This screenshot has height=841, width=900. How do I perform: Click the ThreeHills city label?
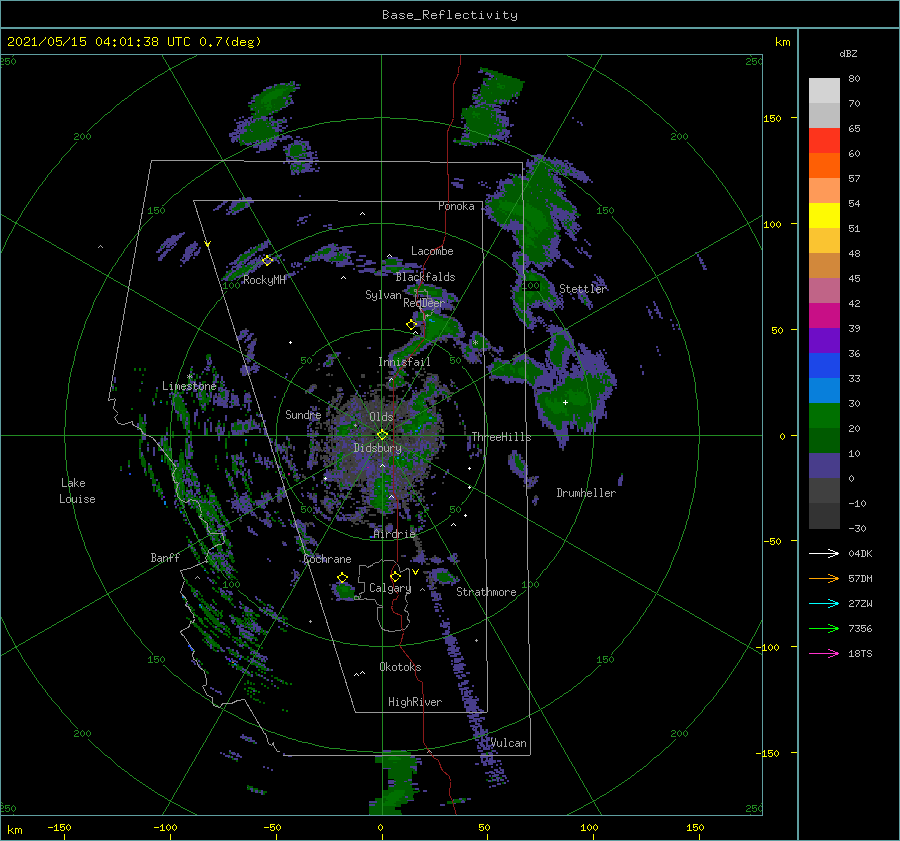point(501,437)
